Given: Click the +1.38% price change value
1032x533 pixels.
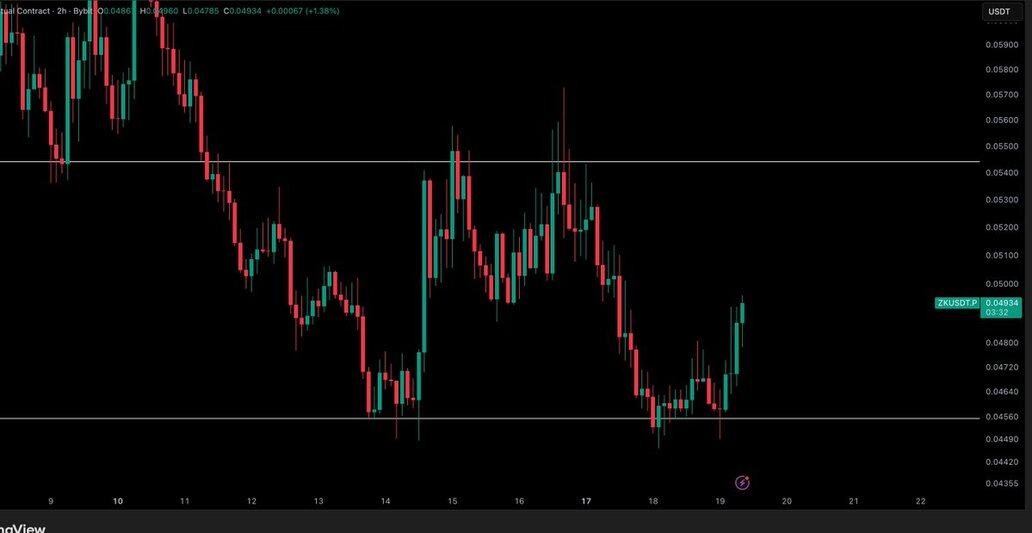Looking at the screenshot, I should [322, 11].
